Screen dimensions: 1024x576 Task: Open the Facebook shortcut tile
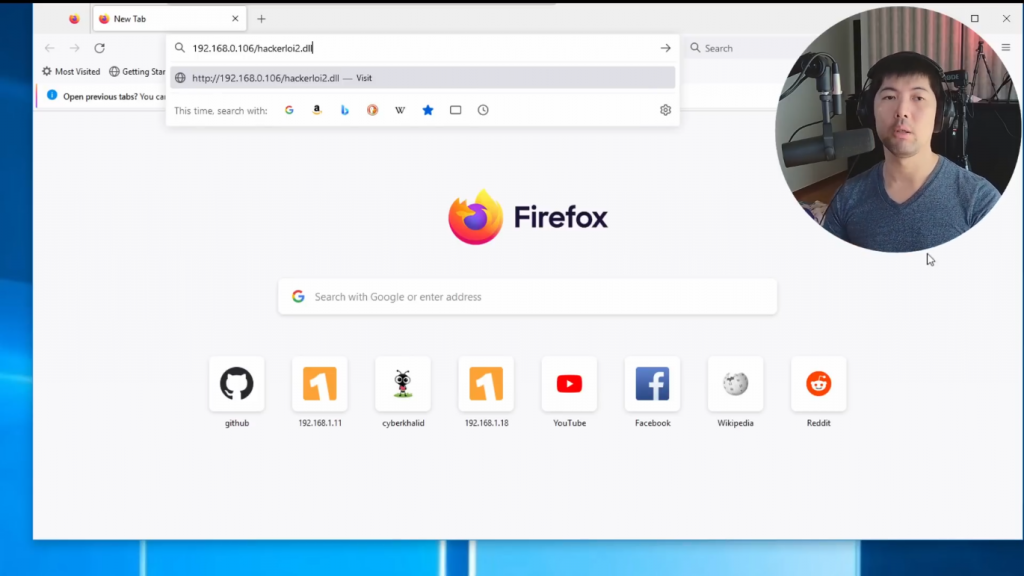tap(652, 384)
